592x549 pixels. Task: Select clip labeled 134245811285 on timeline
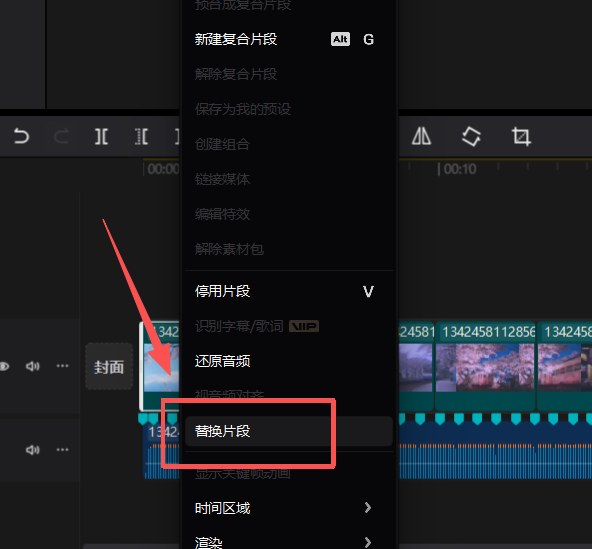[485, 365]
